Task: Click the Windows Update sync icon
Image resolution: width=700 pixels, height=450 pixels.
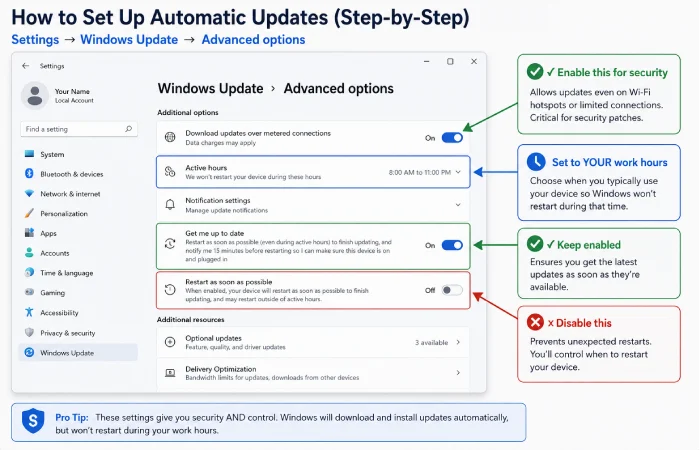Action: pyautogui.click(x=29, y=353)
